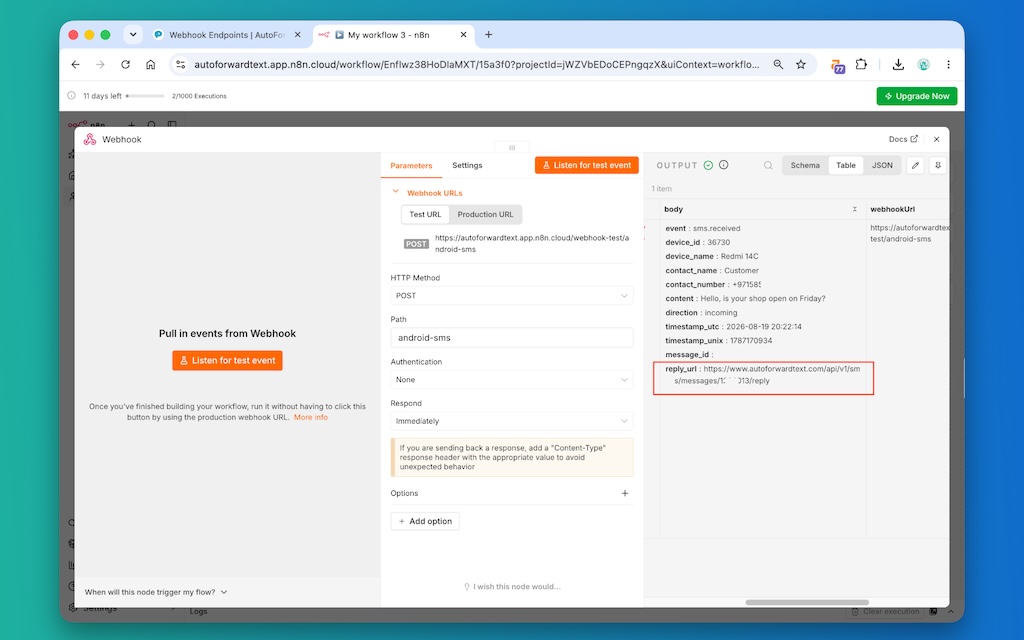The image size is (1024, 640).
Task: Open the HTTP Method dropdown
Action: (511, 296)
